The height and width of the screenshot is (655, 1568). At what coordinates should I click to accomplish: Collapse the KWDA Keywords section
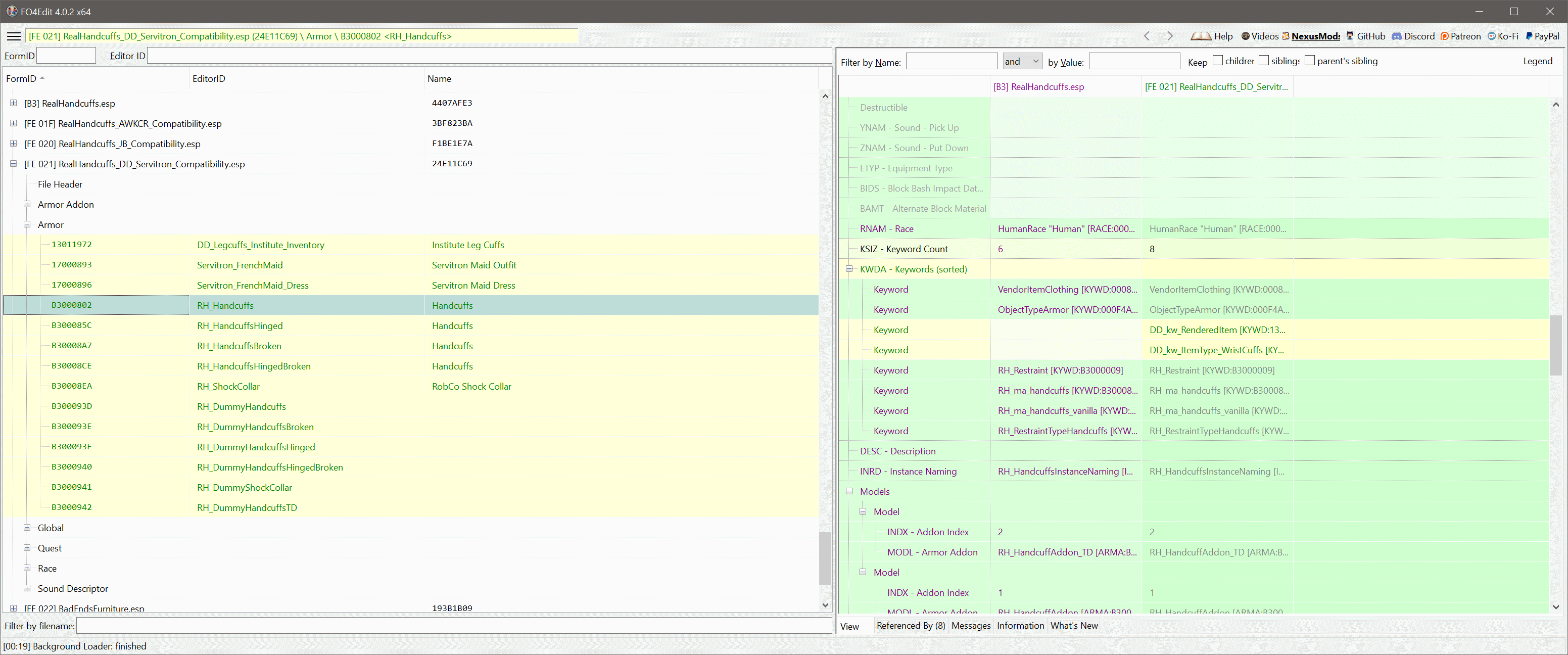tap(849, 269)
